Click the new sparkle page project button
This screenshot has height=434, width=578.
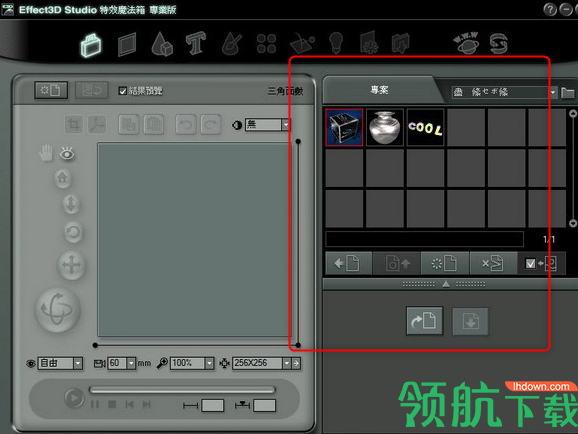[445, 263]
